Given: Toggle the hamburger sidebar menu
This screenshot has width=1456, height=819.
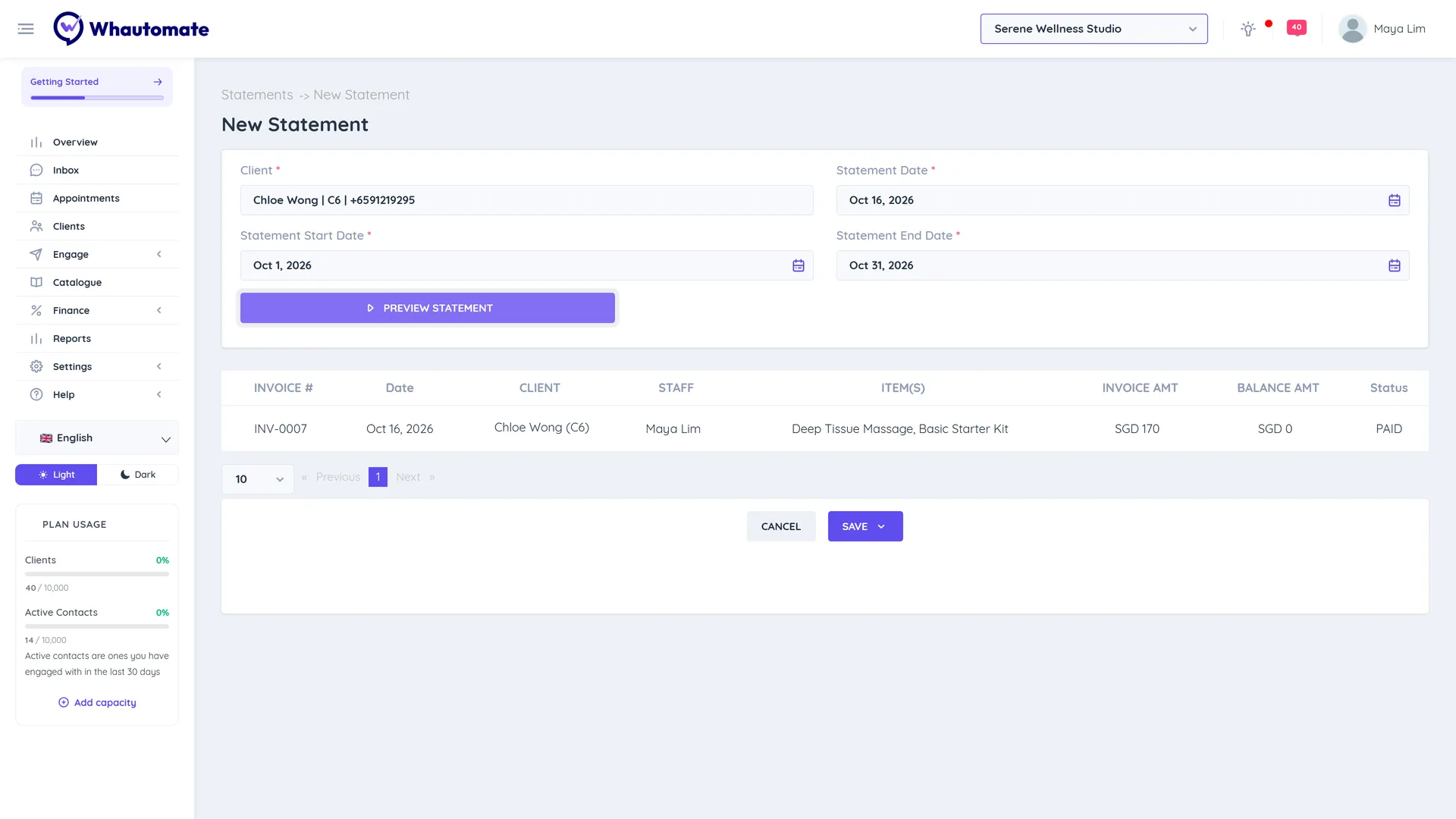Looking at the screenshot, I should (x=26, y=29).
